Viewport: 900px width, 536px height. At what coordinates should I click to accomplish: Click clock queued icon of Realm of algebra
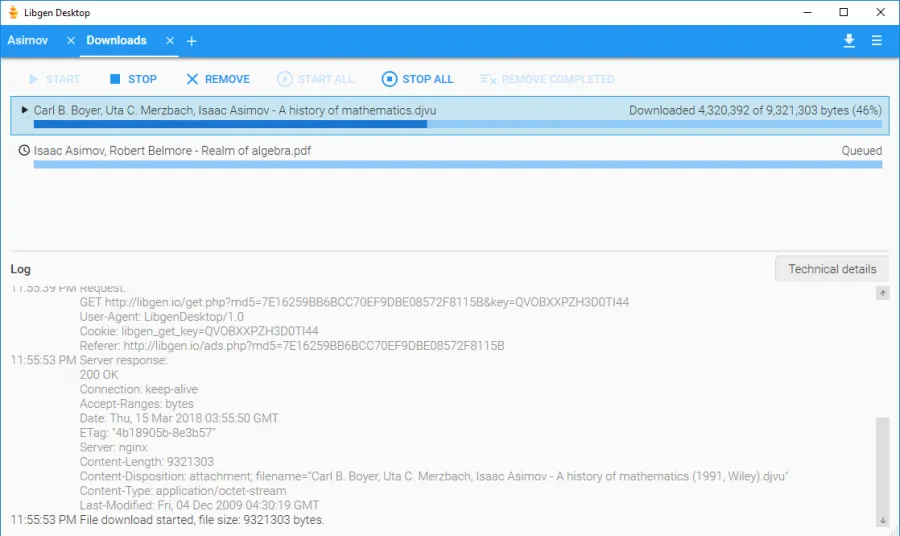tap(24, 150)
